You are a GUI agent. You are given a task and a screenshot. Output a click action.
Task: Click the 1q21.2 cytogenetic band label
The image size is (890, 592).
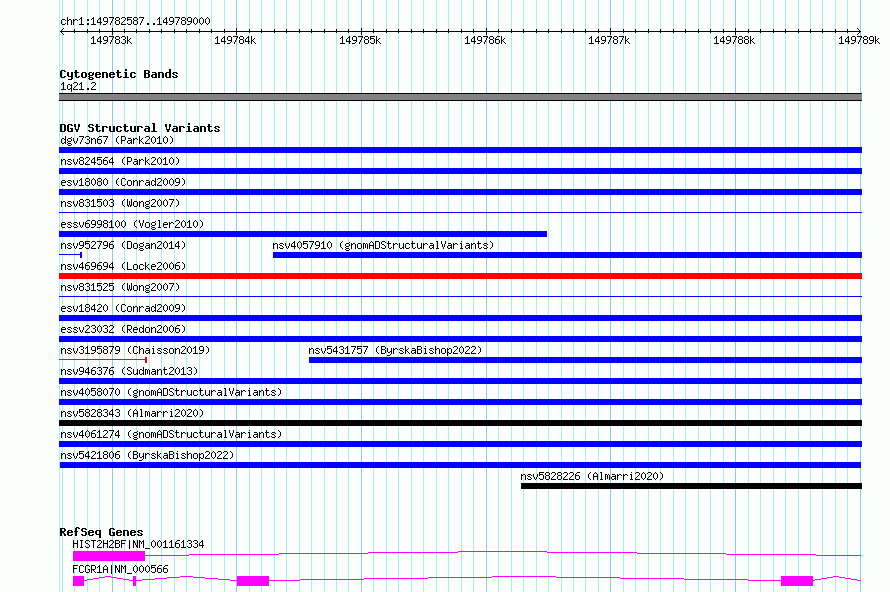click(x=78, y=86)
